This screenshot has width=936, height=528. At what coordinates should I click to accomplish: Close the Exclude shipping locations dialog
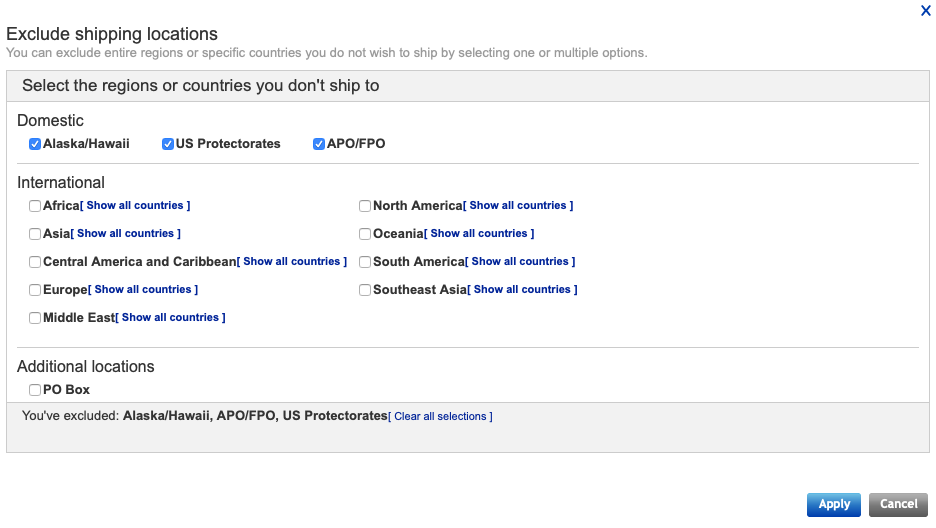[925, 11]
